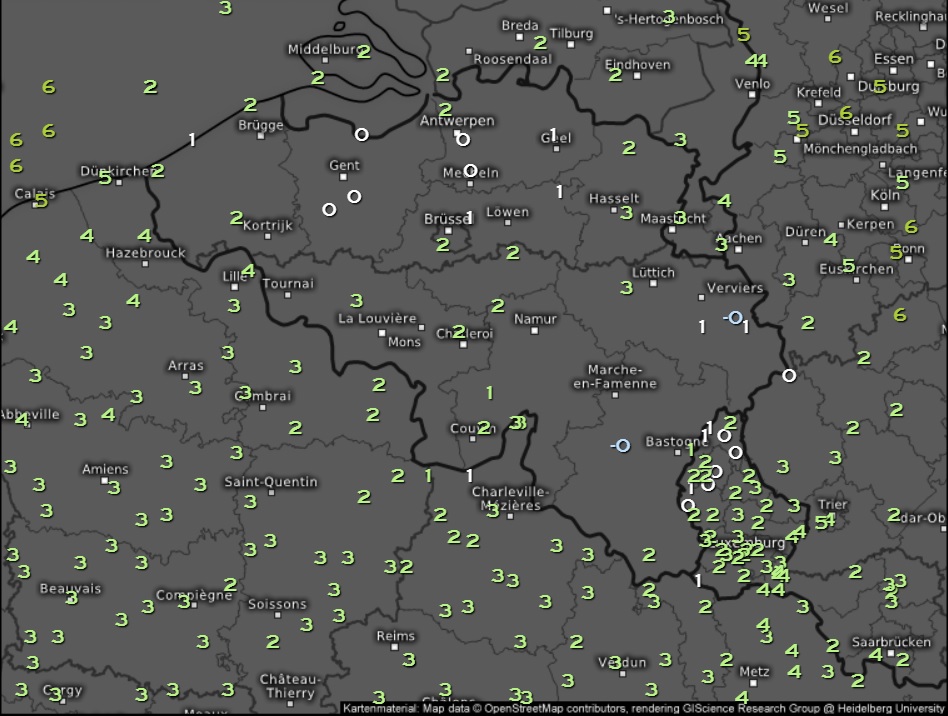Select the white 1 value west of Brügge

click(193, 139)
